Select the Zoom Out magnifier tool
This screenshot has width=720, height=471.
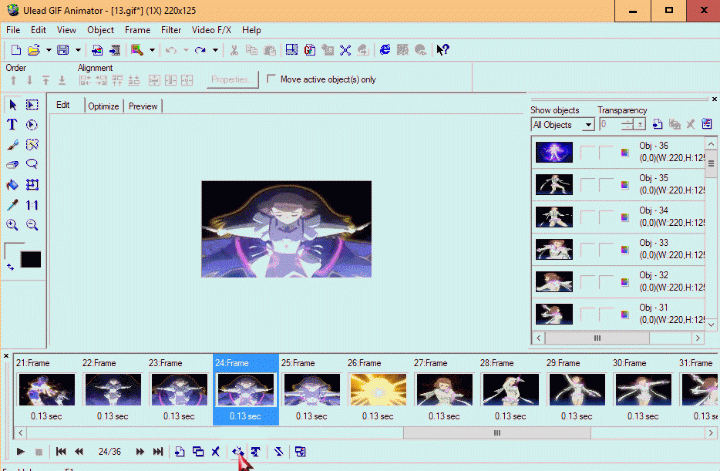point(32,225)
